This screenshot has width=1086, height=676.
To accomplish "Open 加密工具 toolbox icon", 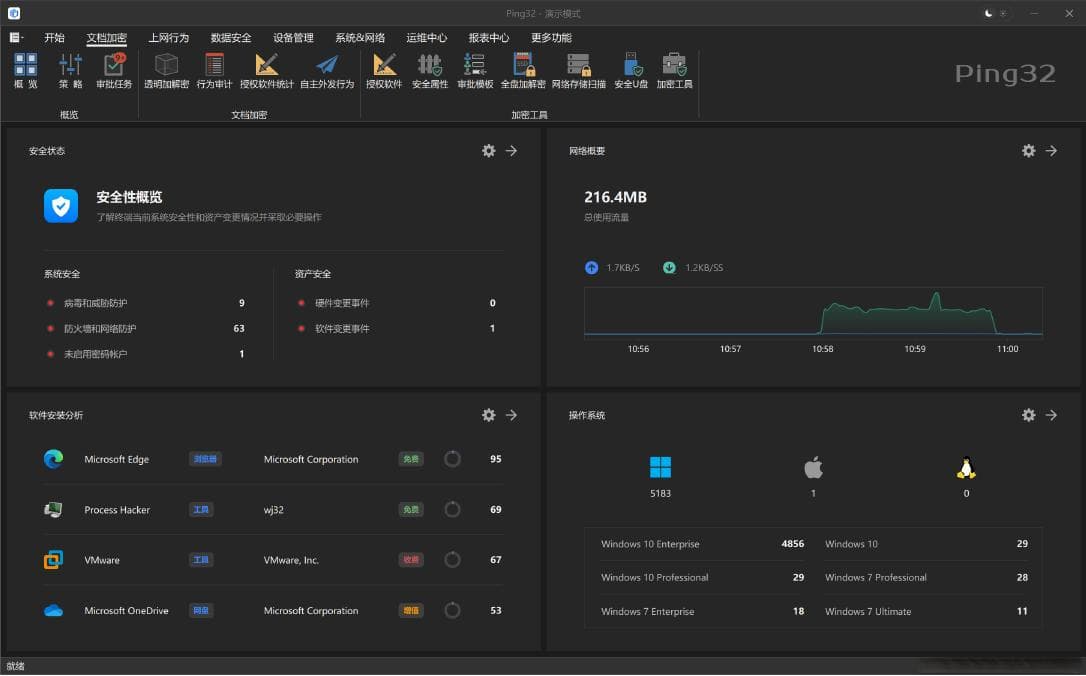I will click(674, 71).
